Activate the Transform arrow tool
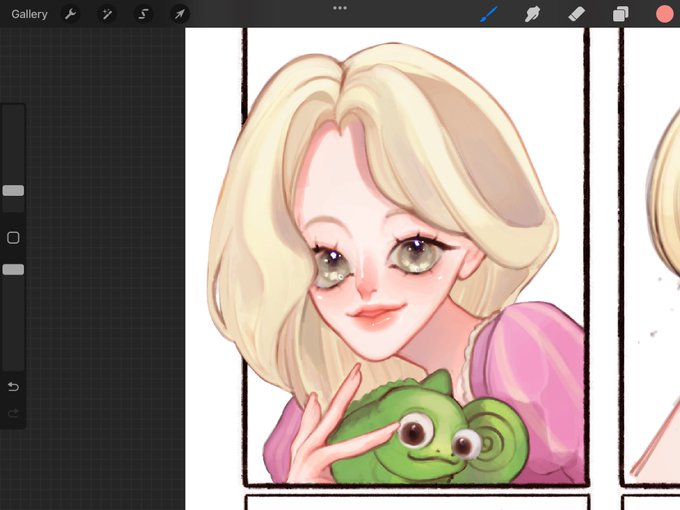680x510 pixels. coord(180,14)
